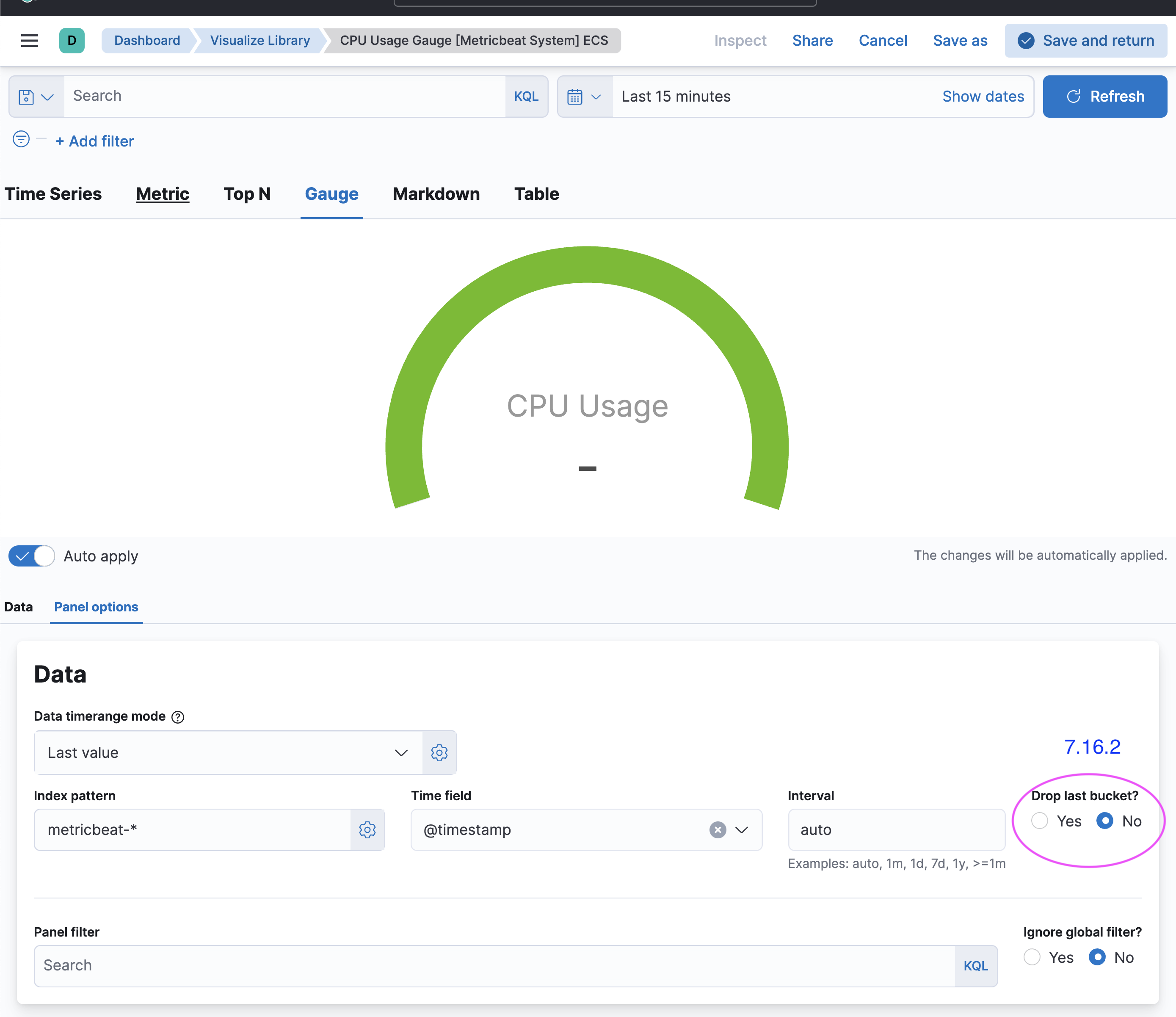
Task: Click the Save and return button
Action: (1085, 40)
